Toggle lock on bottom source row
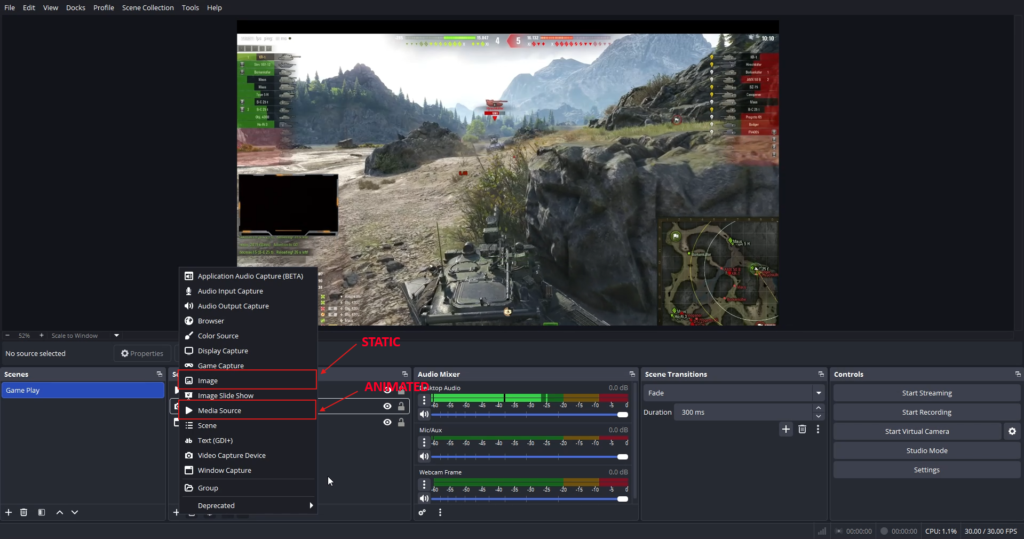The height and width of the screenshot is (539, 1024). 401,422
